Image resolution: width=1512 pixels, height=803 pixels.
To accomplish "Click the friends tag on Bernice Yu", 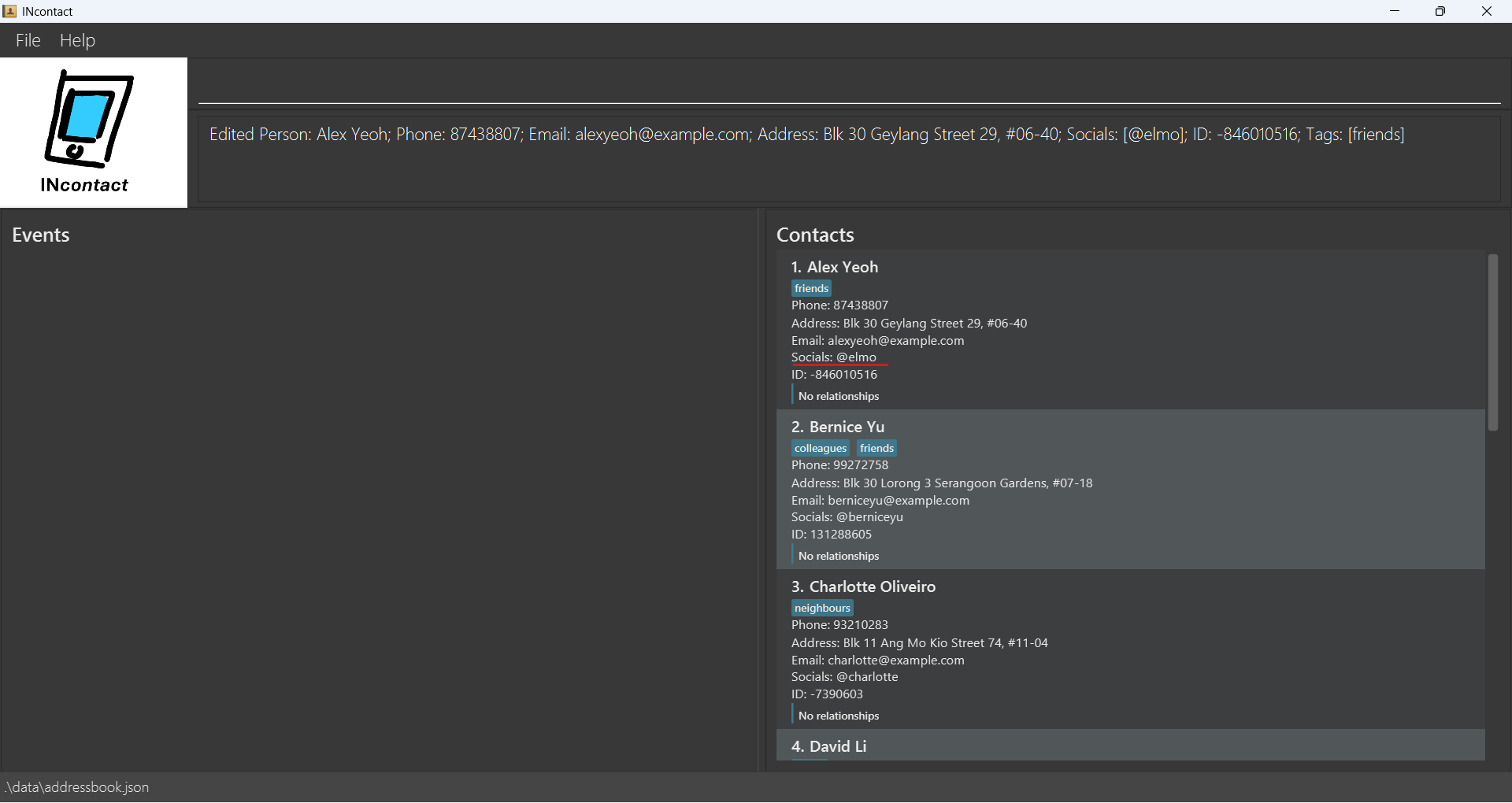I will pyautogui.click(x=876, y=448).
